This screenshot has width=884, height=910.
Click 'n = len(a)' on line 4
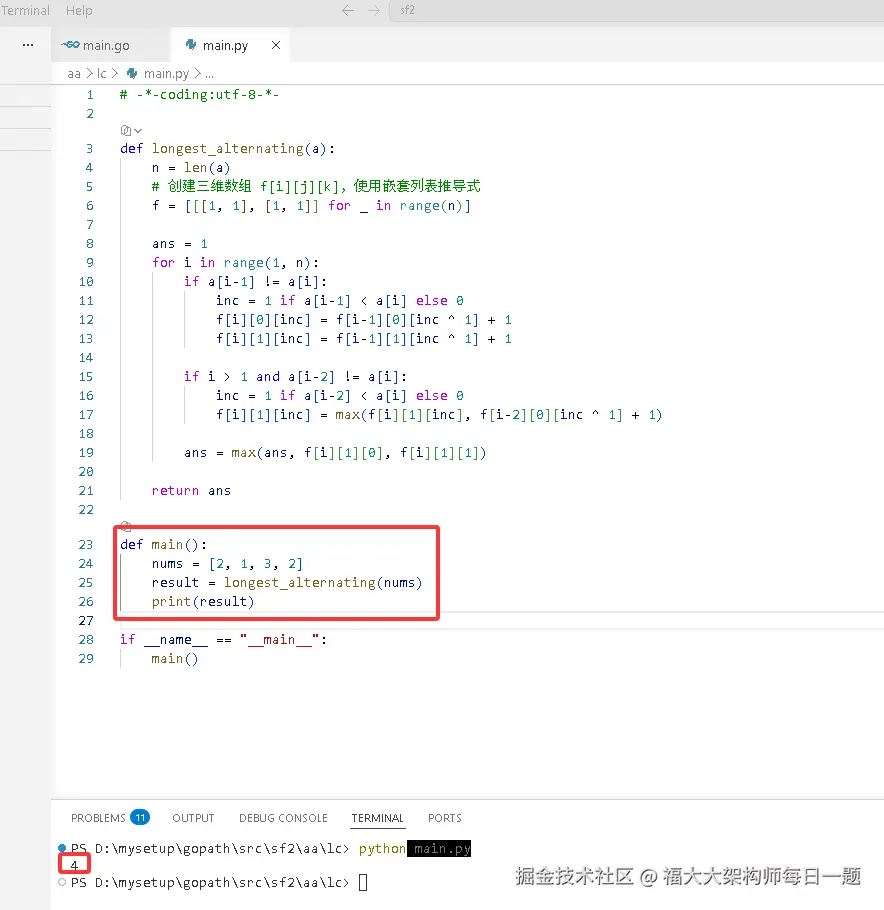coord(191,168)
